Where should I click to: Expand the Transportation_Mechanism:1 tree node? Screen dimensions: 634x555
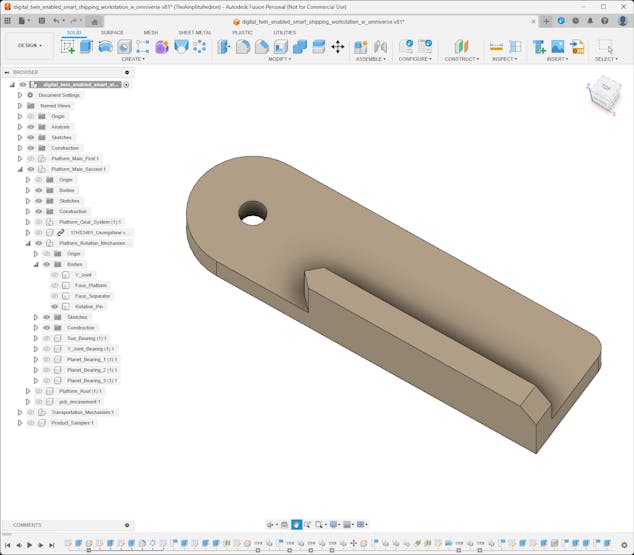(x=19, y=412)
